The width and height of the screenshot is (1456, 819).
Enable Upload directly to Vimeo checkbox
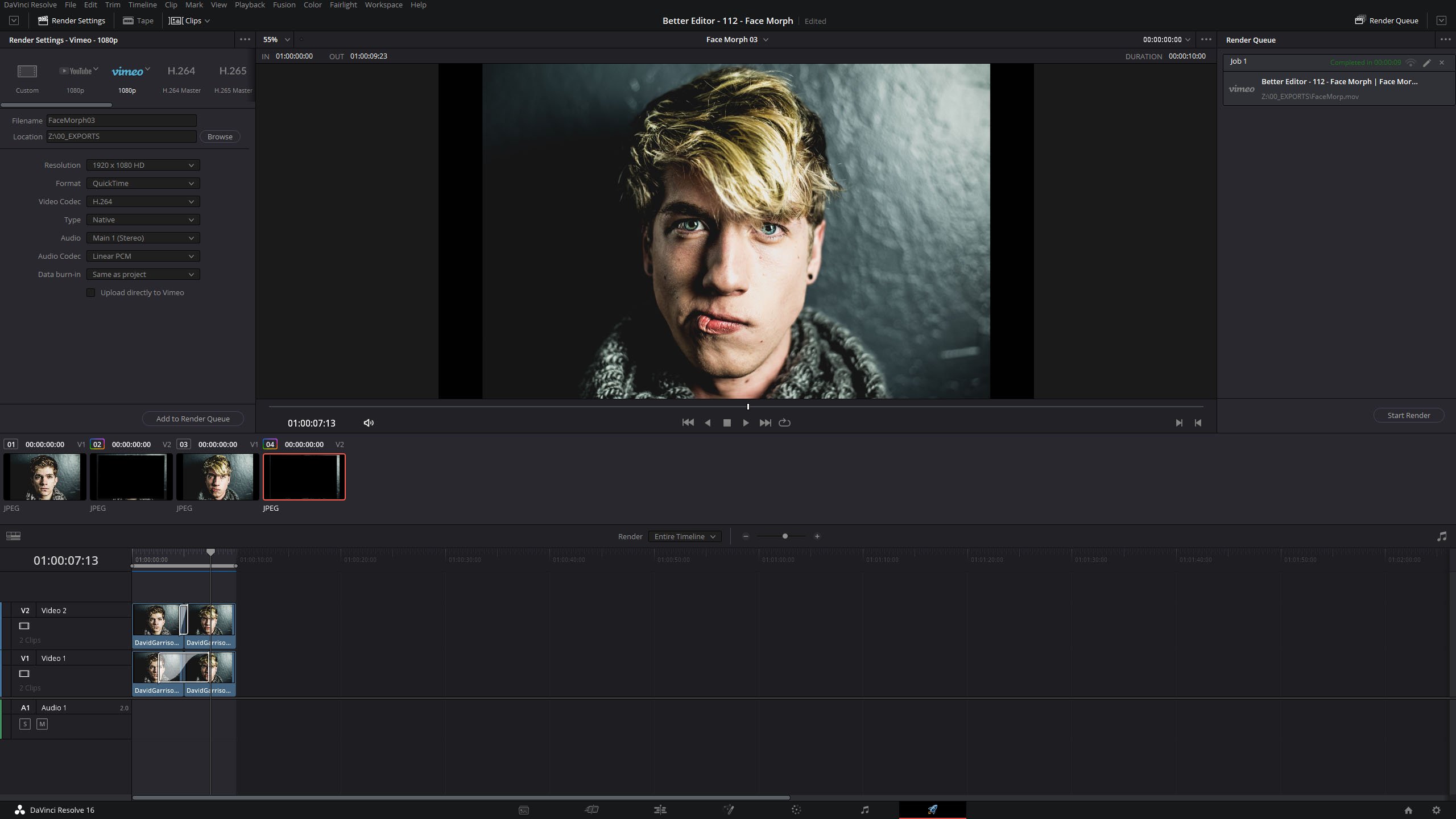pos(90,292)
